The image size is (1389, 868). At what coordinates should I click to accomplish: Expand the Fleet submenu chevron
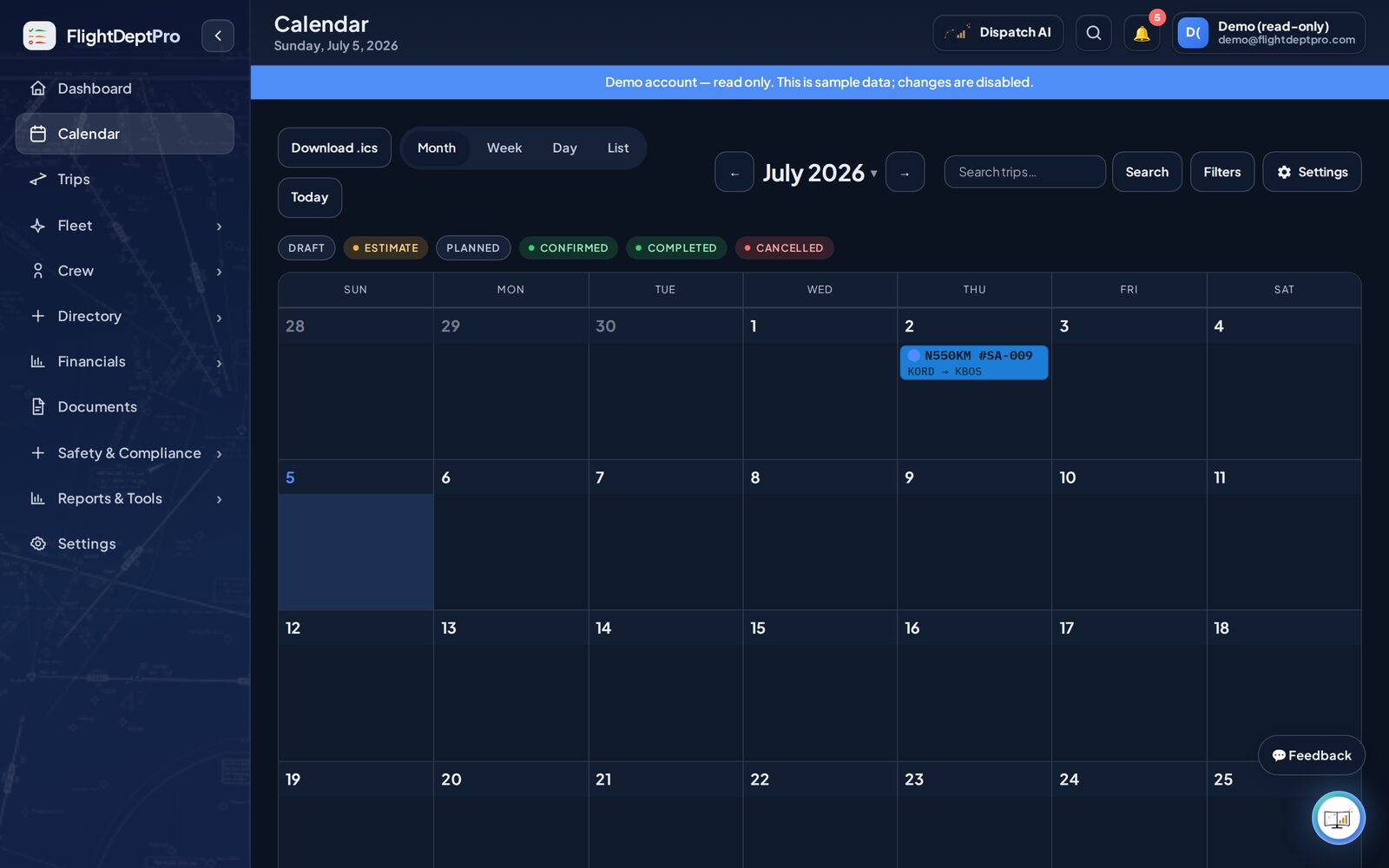tap(219, 226)
